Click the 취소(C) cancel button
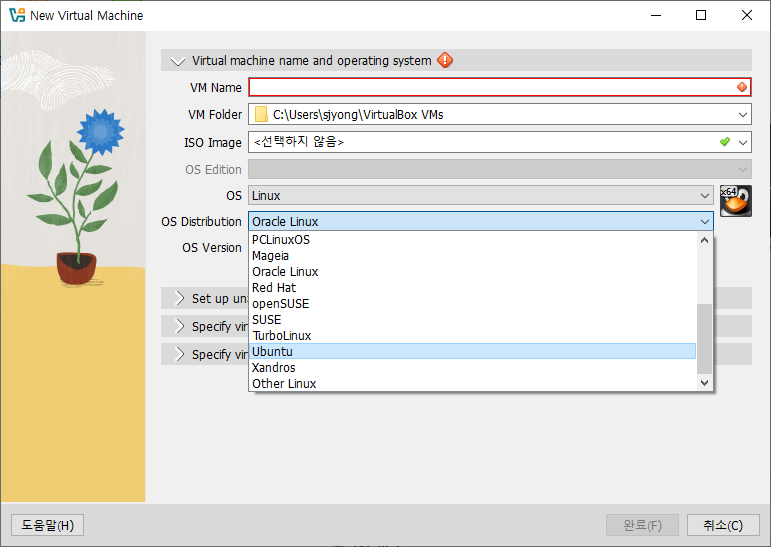 tap(723, 525)
